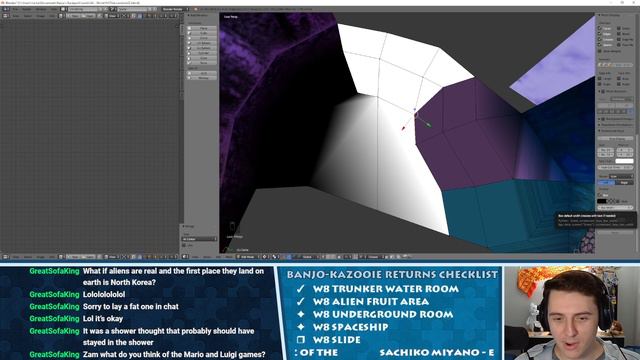Open the Help menu in the info bar
Screen dimensions: 640x360
pos(53,9)
